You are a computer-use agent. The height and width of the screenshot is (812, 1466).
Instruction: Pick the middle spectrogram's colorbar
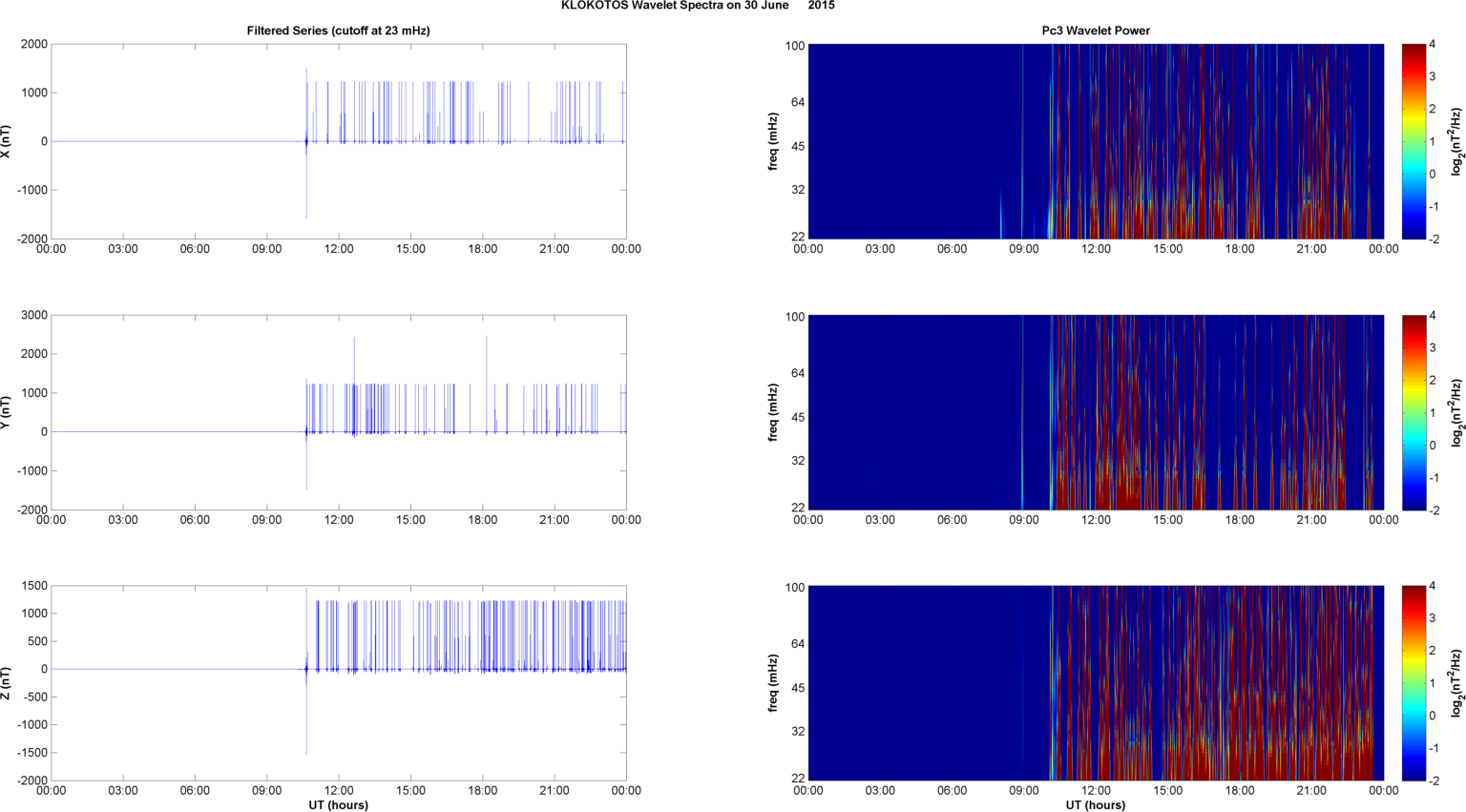1413,412
